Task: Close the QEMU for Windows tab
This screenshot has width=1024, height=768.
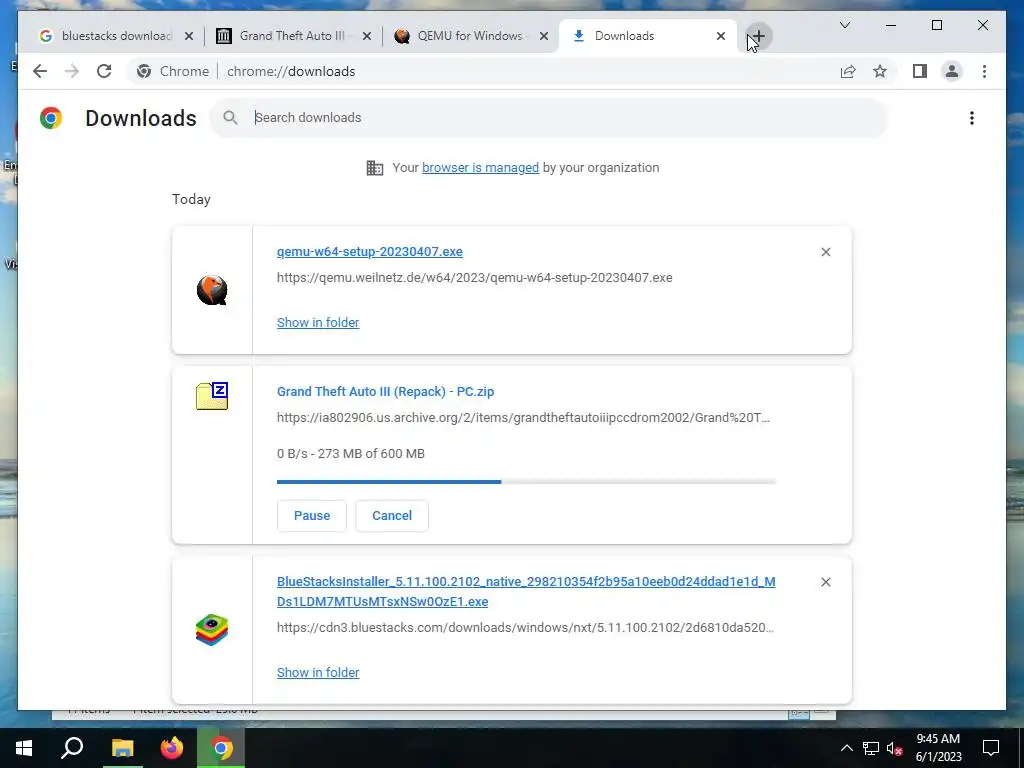Action: pos(543,36)
